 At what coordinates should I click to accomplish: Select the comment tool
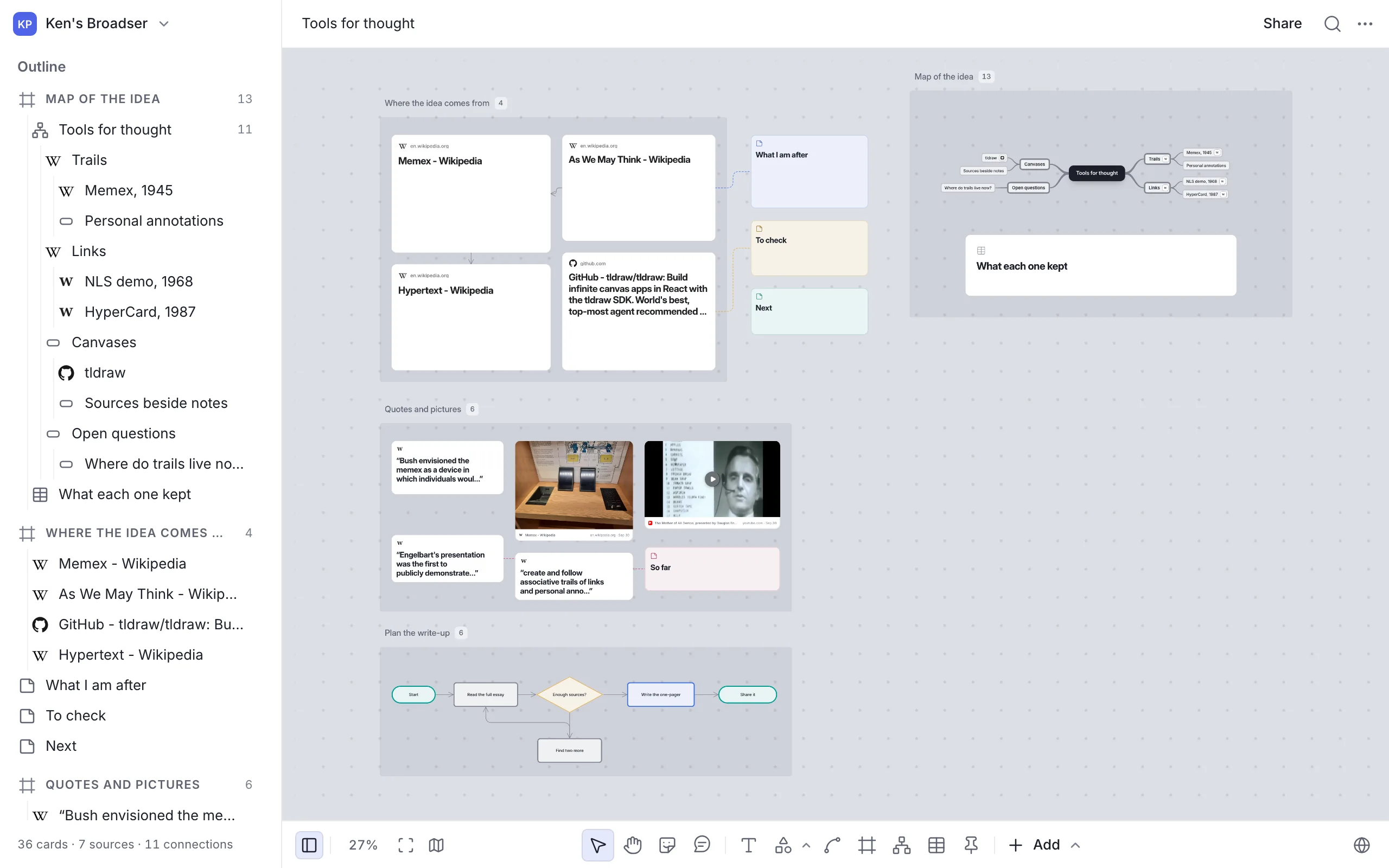702,845
